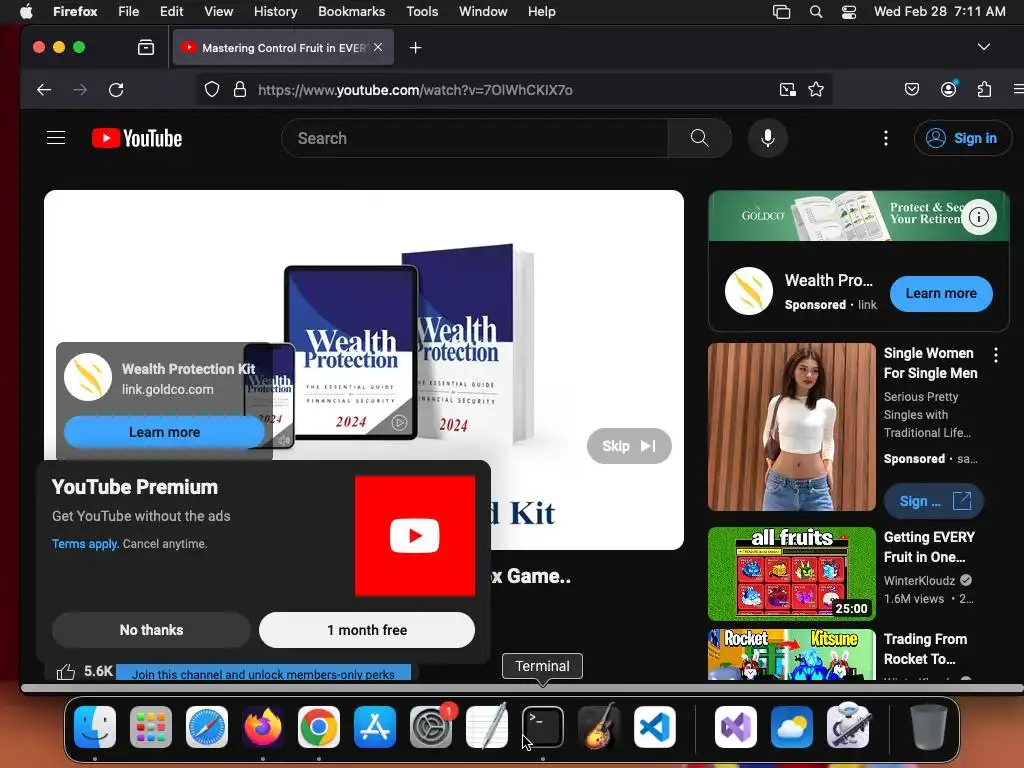
Task: Open tracking protection shield icon
Action: click(212, 89)
